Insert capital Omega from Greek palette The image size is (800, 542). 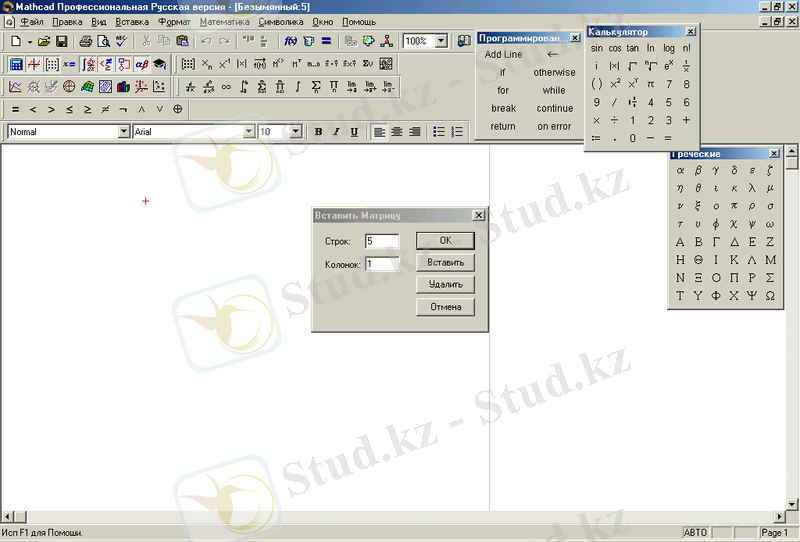pos(770,295)
